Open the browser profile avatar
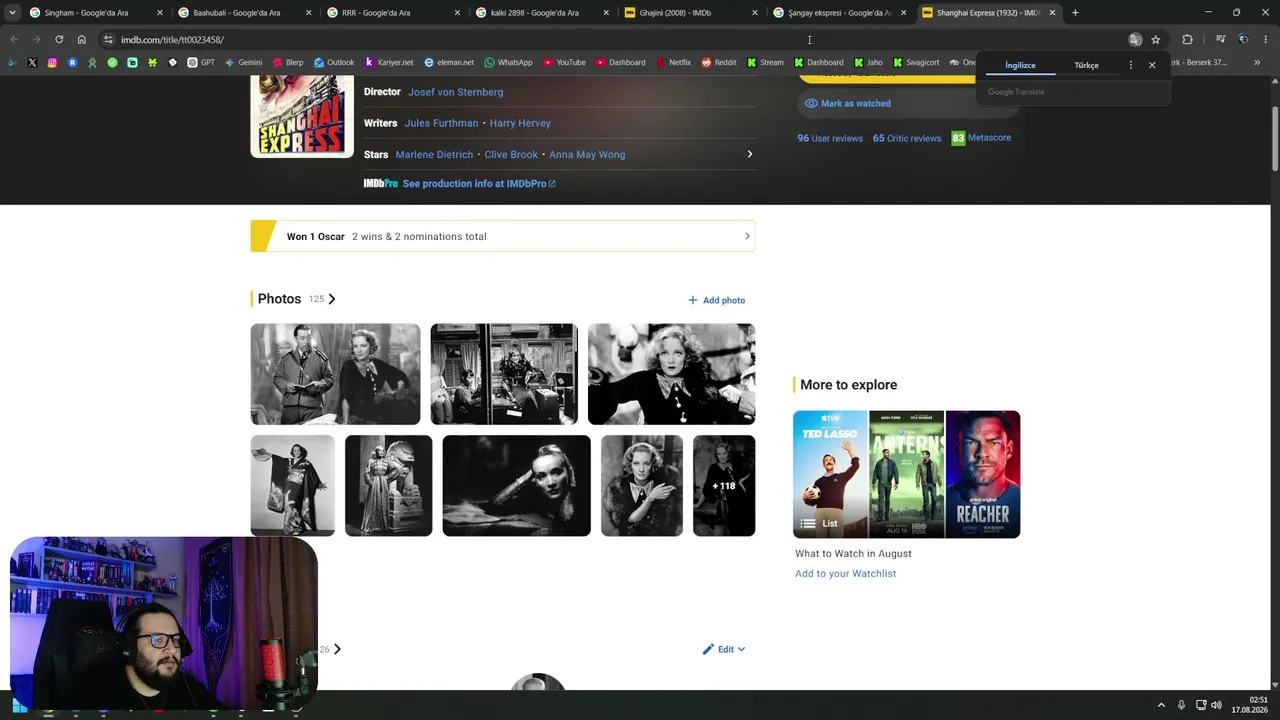The height and width of the screenshot is (720, 1280). pos(1243,40)
